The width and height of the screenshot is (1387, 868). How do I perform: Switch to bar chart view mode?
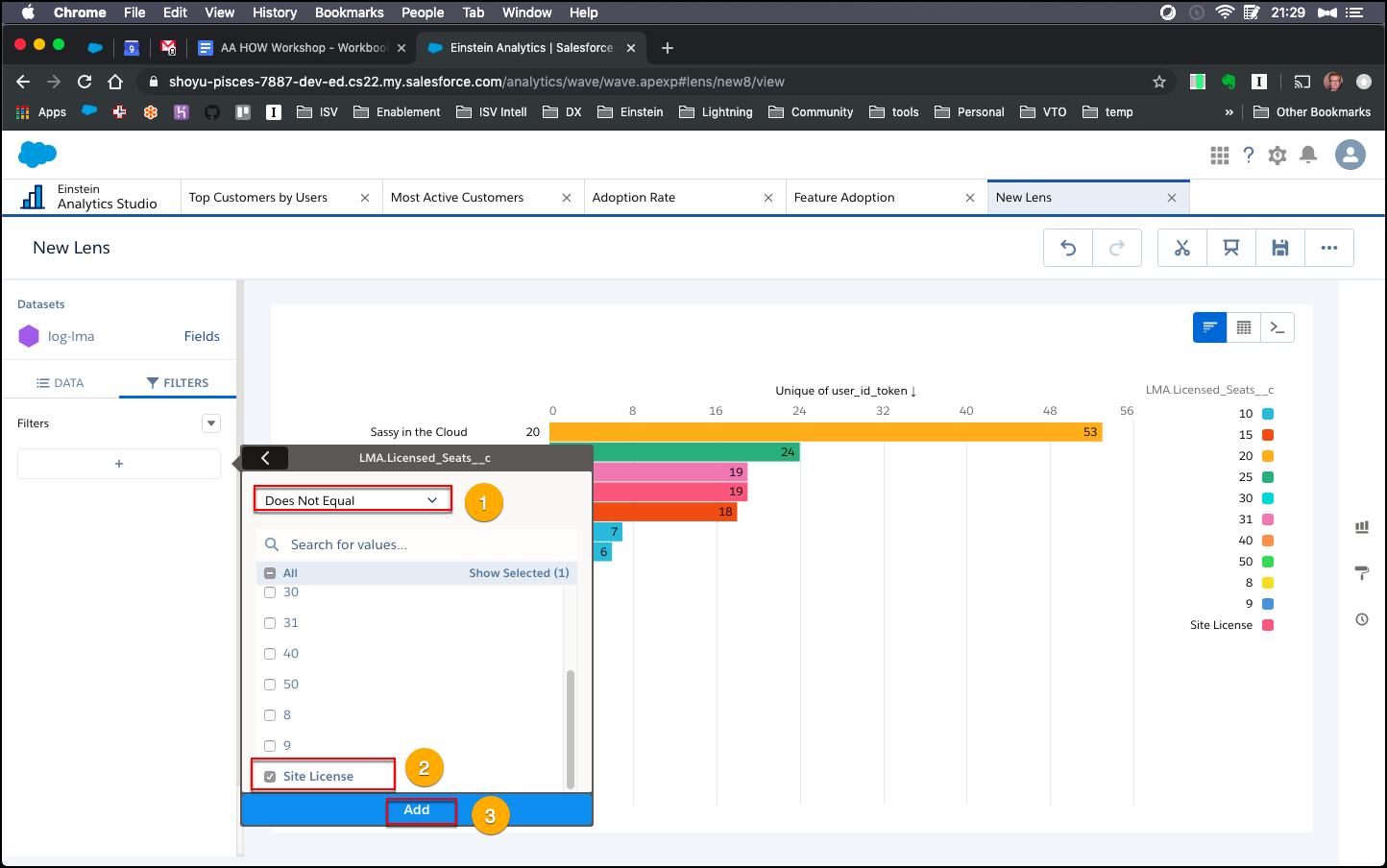[1210, 327]
